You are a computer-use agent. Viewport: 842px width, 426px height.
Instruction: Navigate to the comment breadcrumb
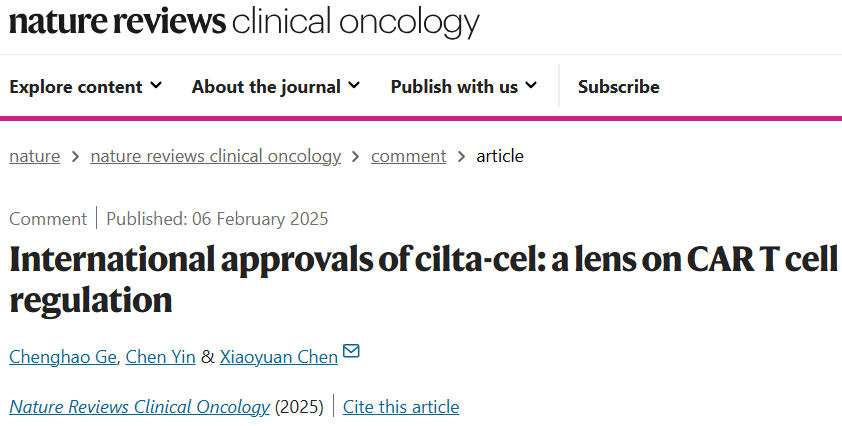(x=408, y=156)
